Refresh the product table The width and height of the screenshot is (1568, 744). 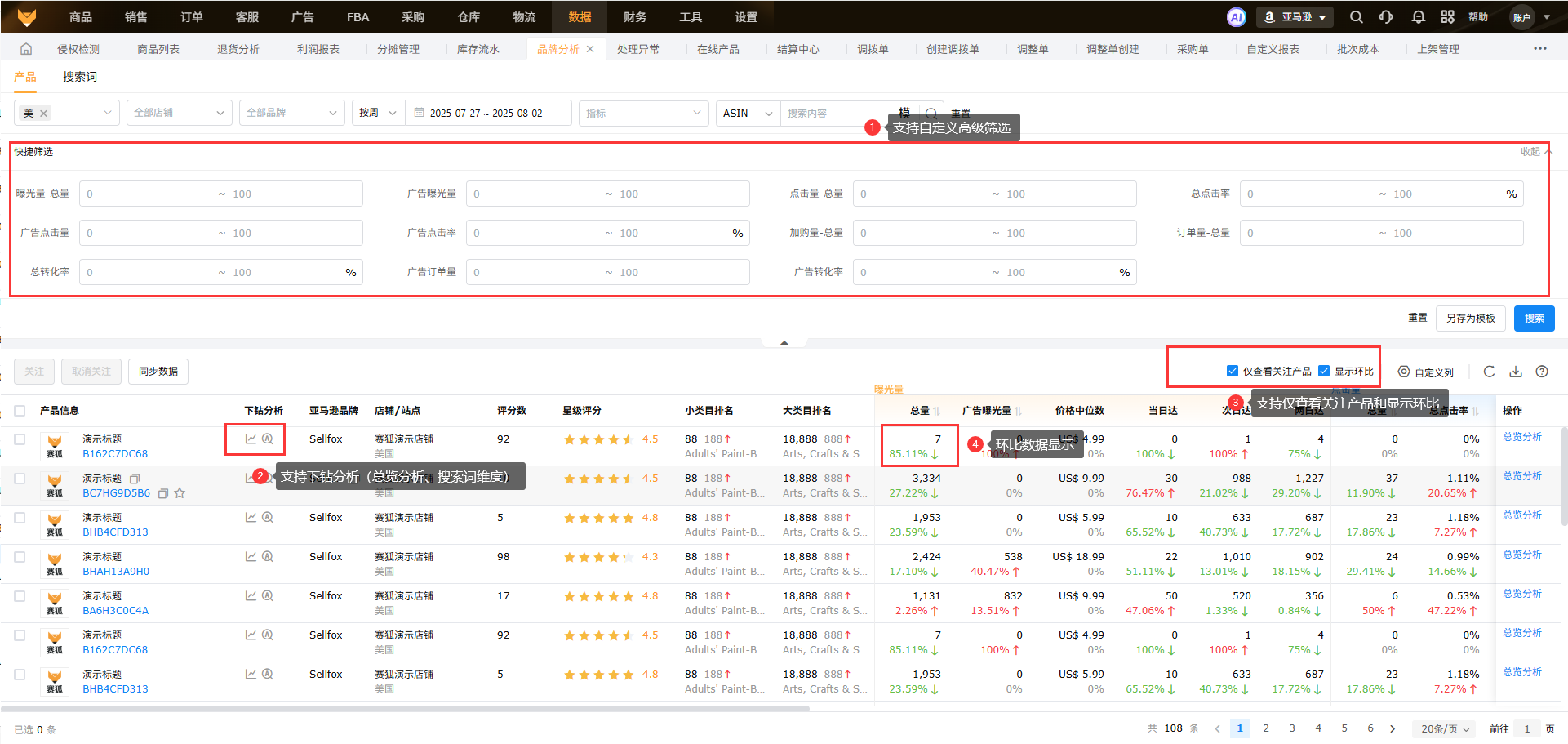pyautogui.click(x=1489, y=372)
